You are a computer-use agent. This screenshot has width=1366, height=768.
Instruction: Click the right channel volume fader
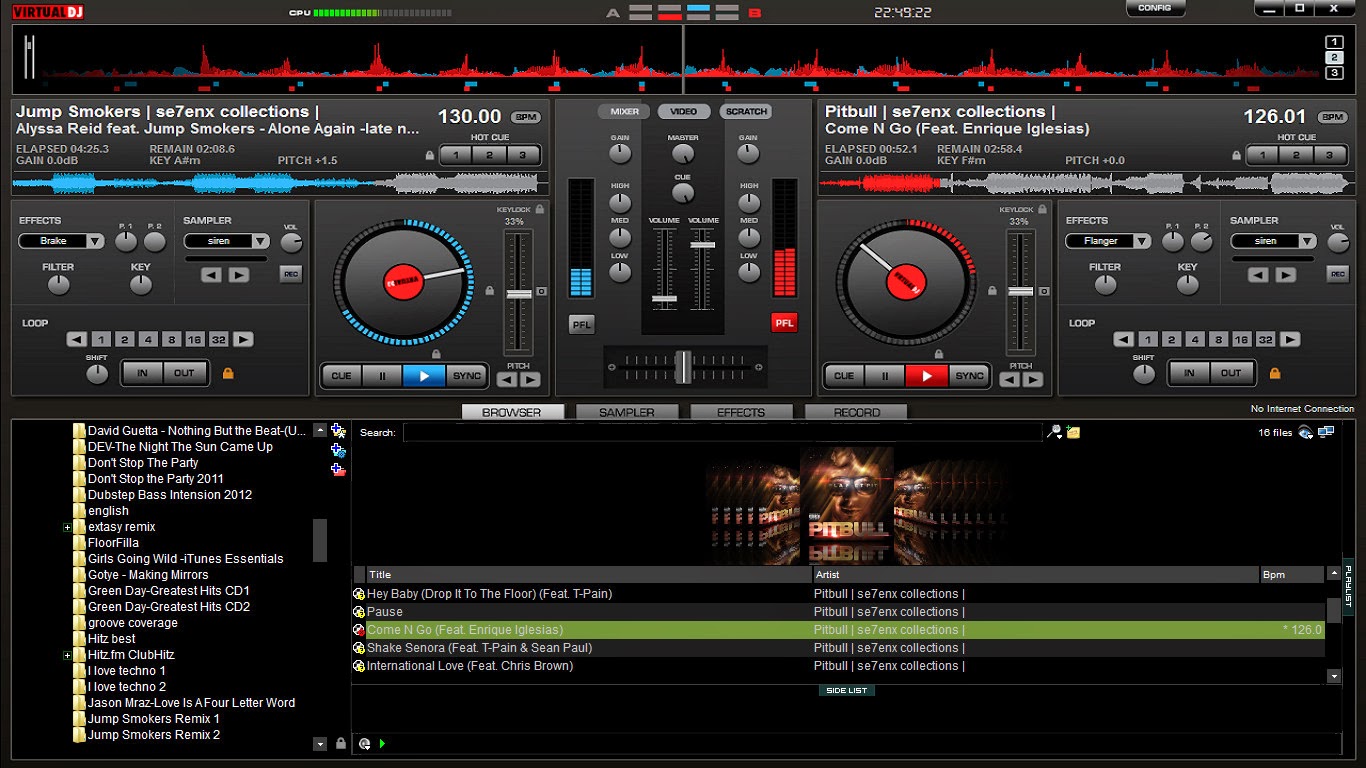[703, 245]
